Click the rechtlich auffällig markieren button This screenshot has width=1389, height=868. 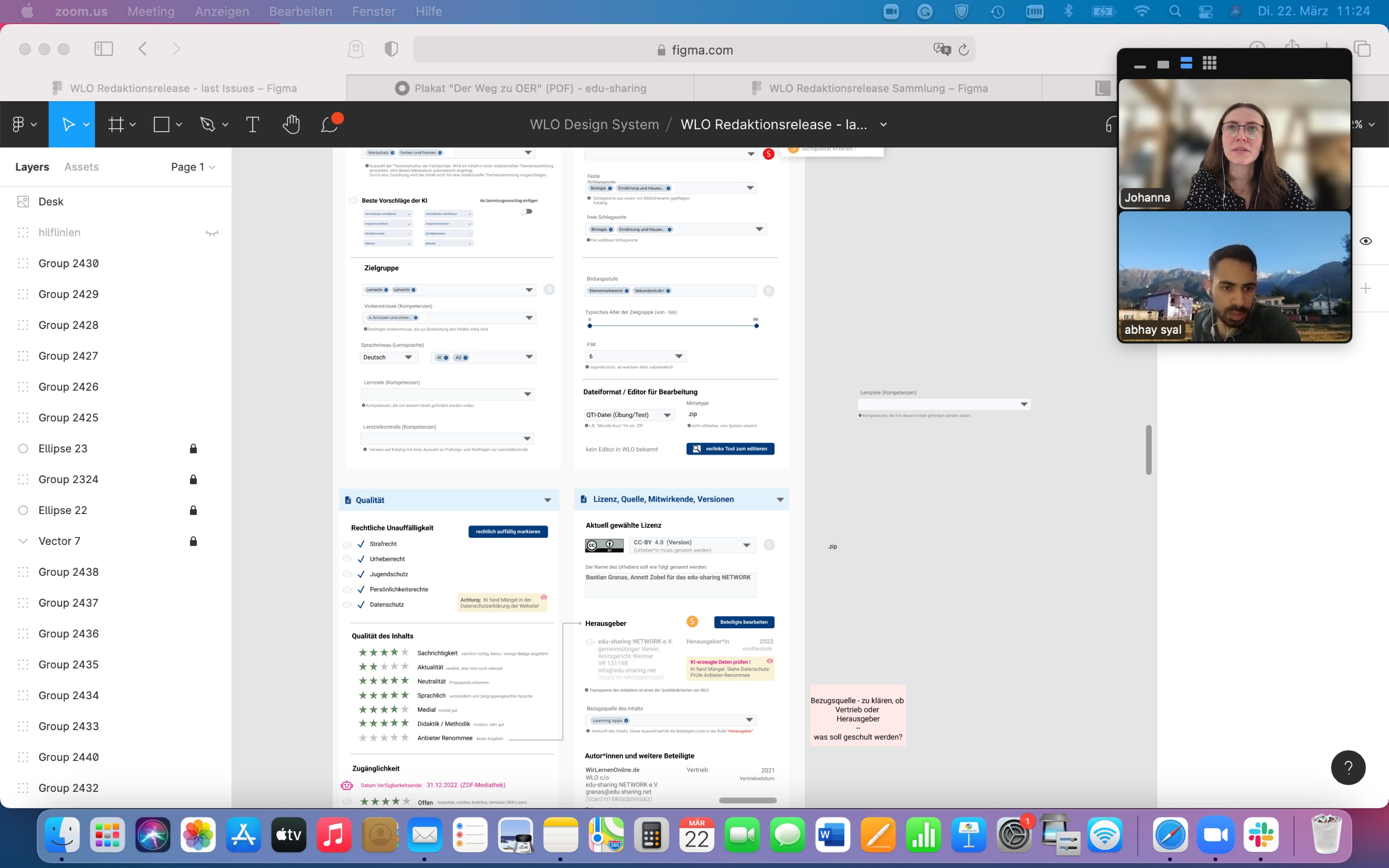coord(508,532)
